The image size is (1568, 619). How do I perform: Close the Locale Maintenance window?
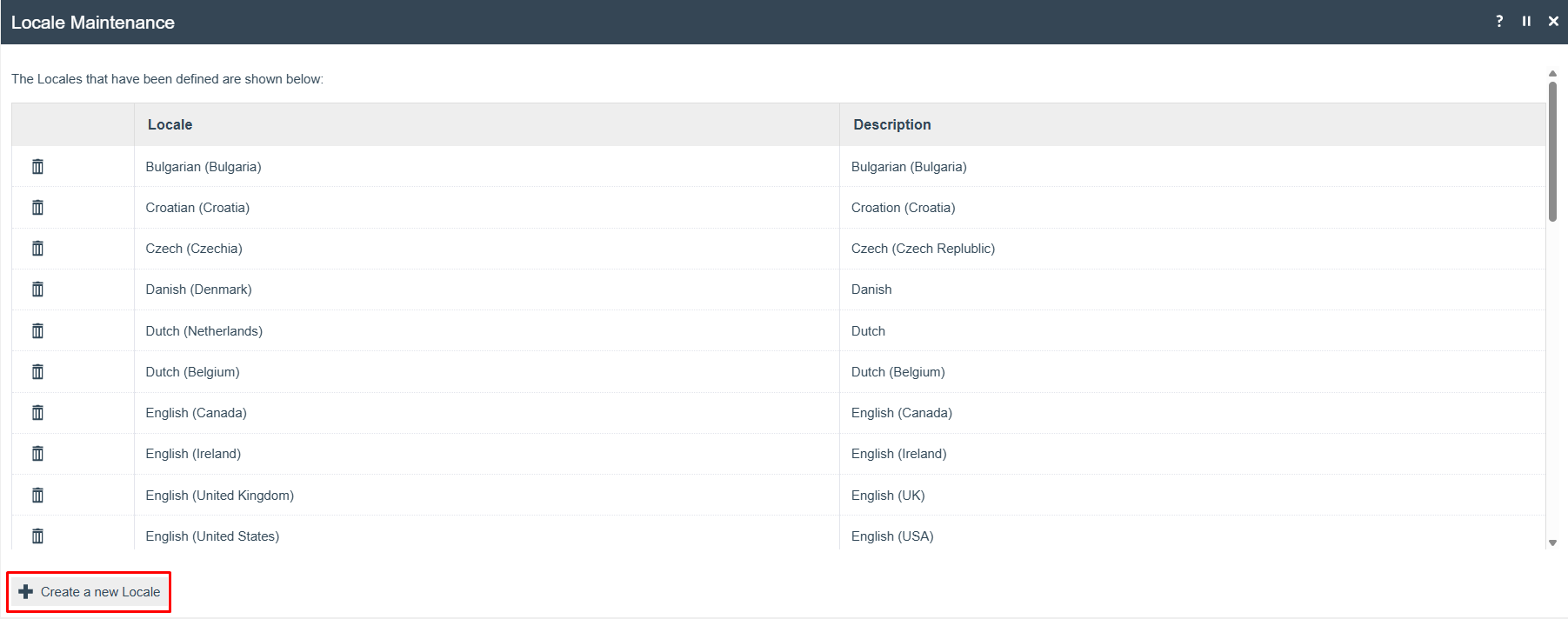pos(1553,21)
